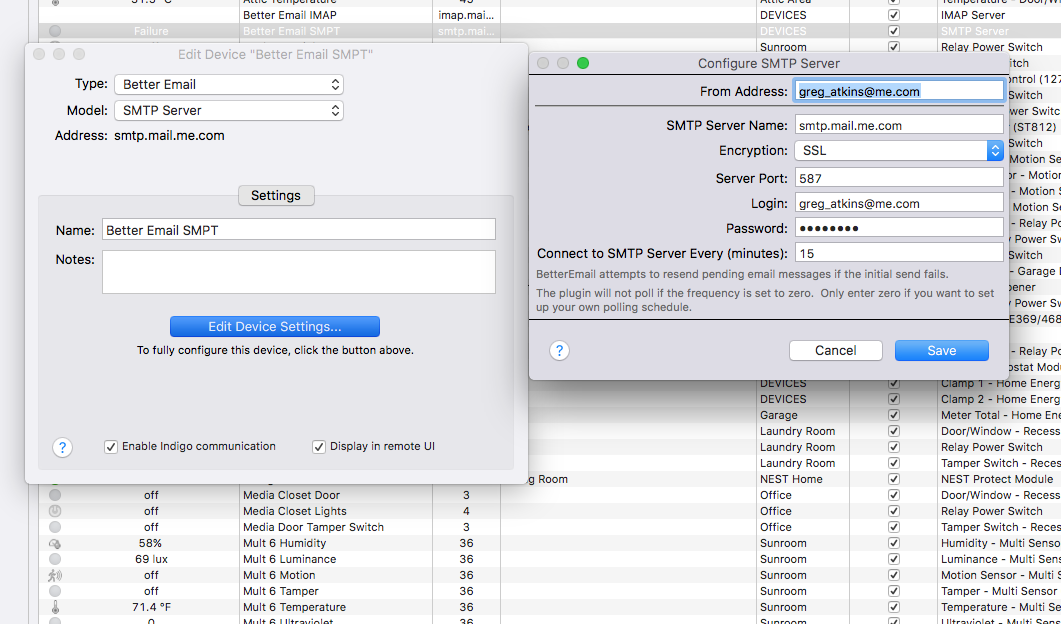1061x624 pixels.
Task: Click Edit Device Settings button
Action: 275,326
